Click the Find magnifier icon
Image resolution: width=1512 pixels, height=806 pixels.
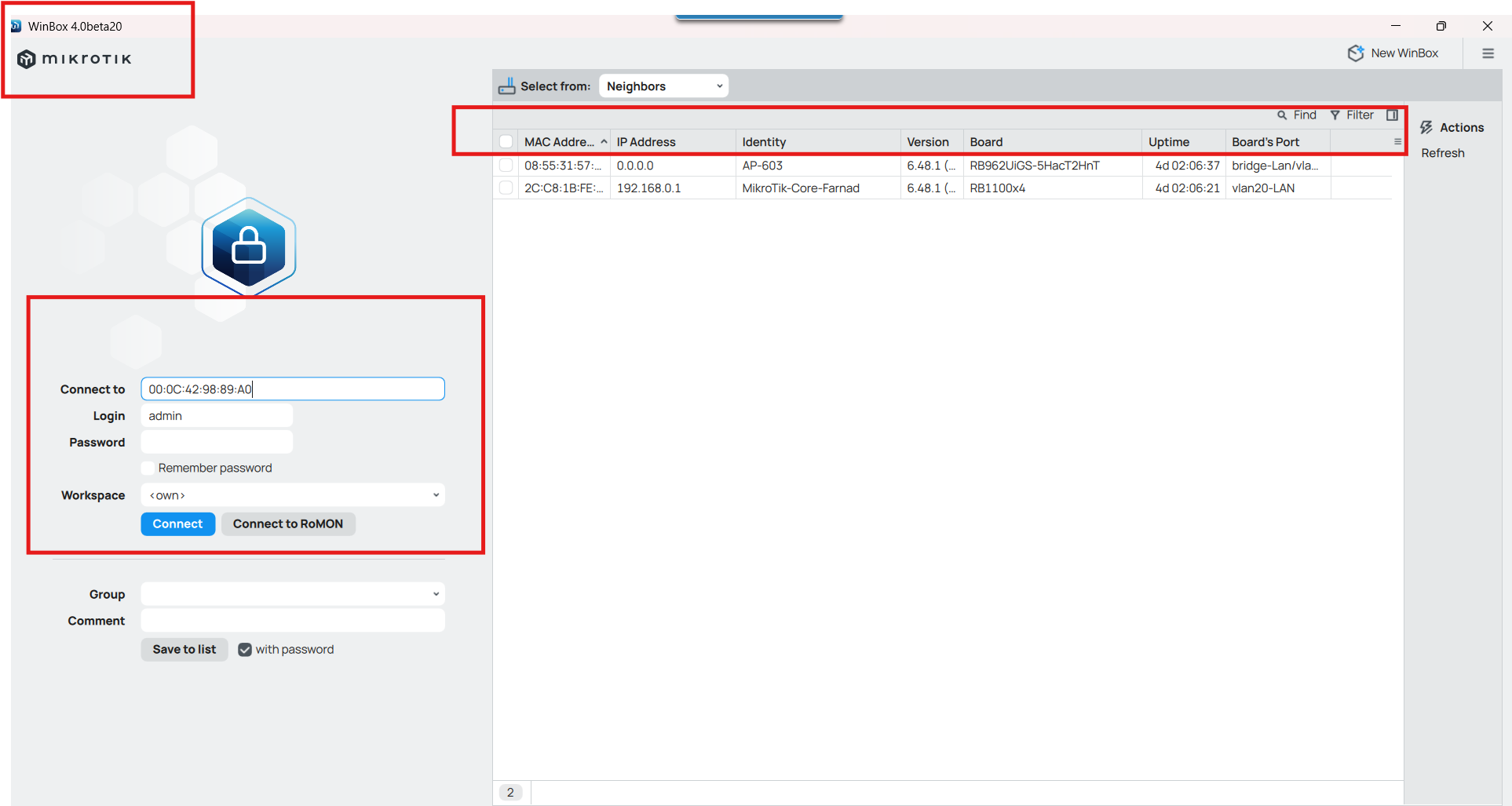tap(1282, 115)
